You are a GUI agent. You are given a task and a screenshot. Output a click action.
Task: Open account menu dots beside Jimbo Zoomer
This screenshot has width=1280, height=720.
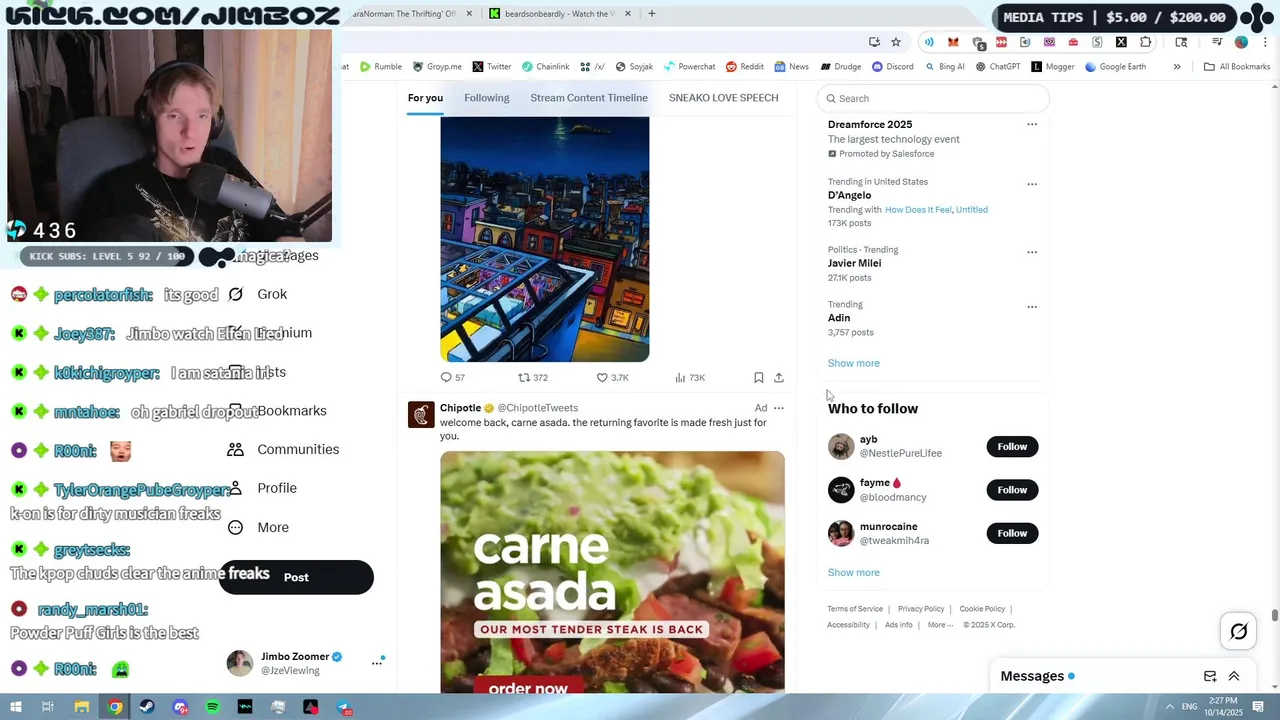[x=377, y=662]
